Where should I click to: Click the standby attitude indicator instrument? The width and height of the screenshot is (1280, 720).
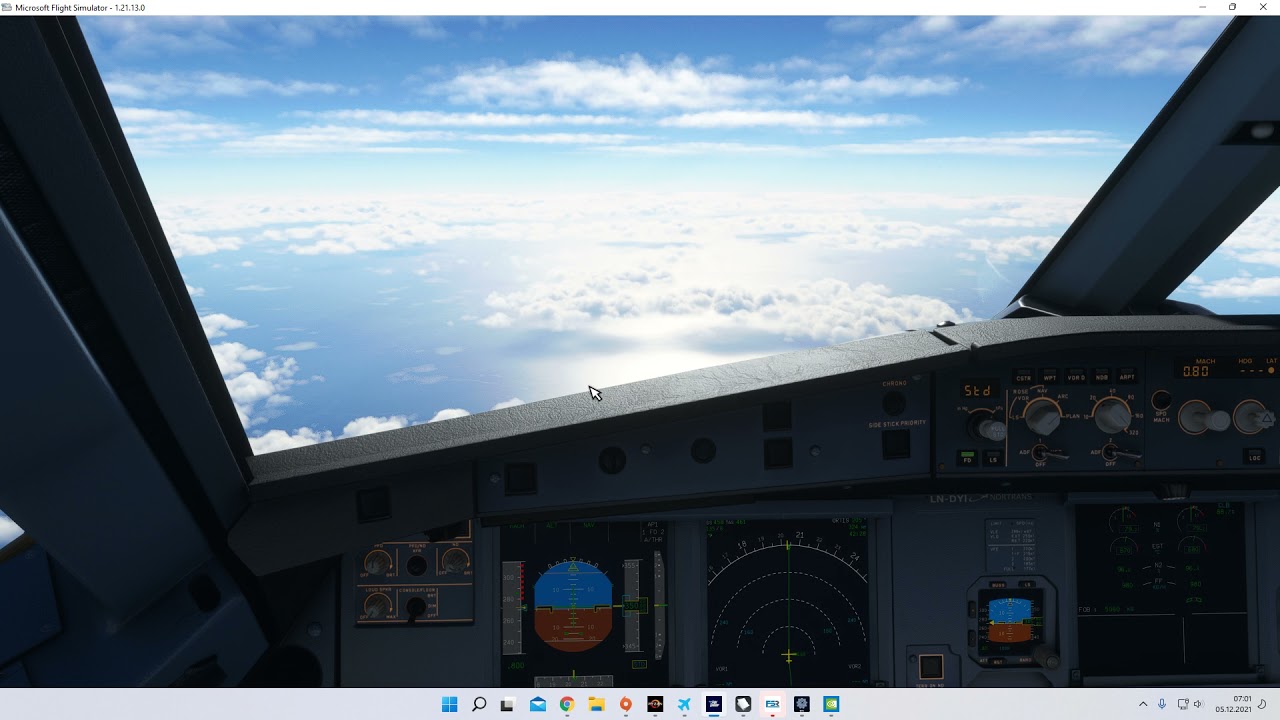pos(1009,619)
